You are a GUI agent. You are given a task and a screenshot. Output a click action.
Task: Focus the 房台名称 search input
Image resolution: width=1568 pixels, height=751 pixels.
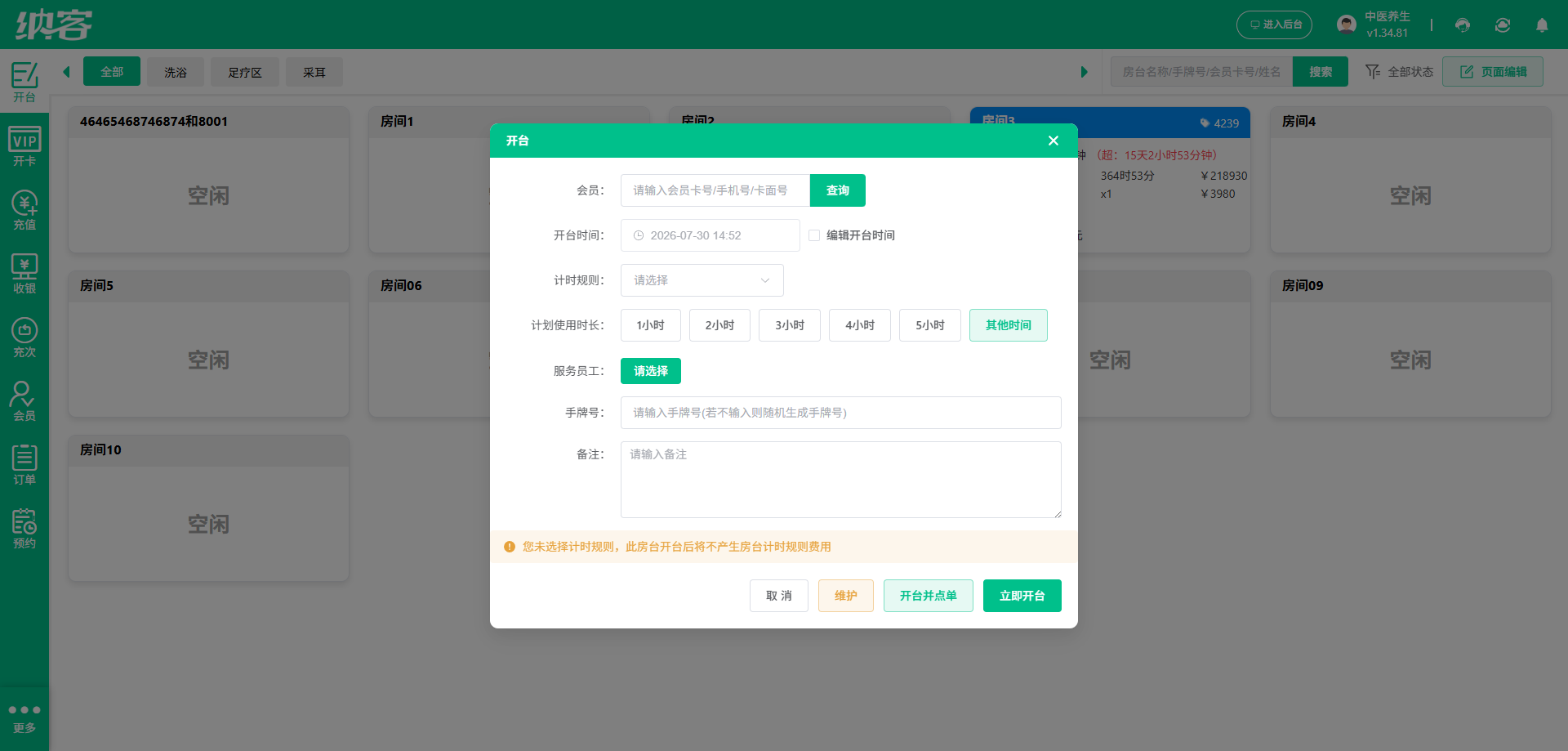coord(1201,72)
